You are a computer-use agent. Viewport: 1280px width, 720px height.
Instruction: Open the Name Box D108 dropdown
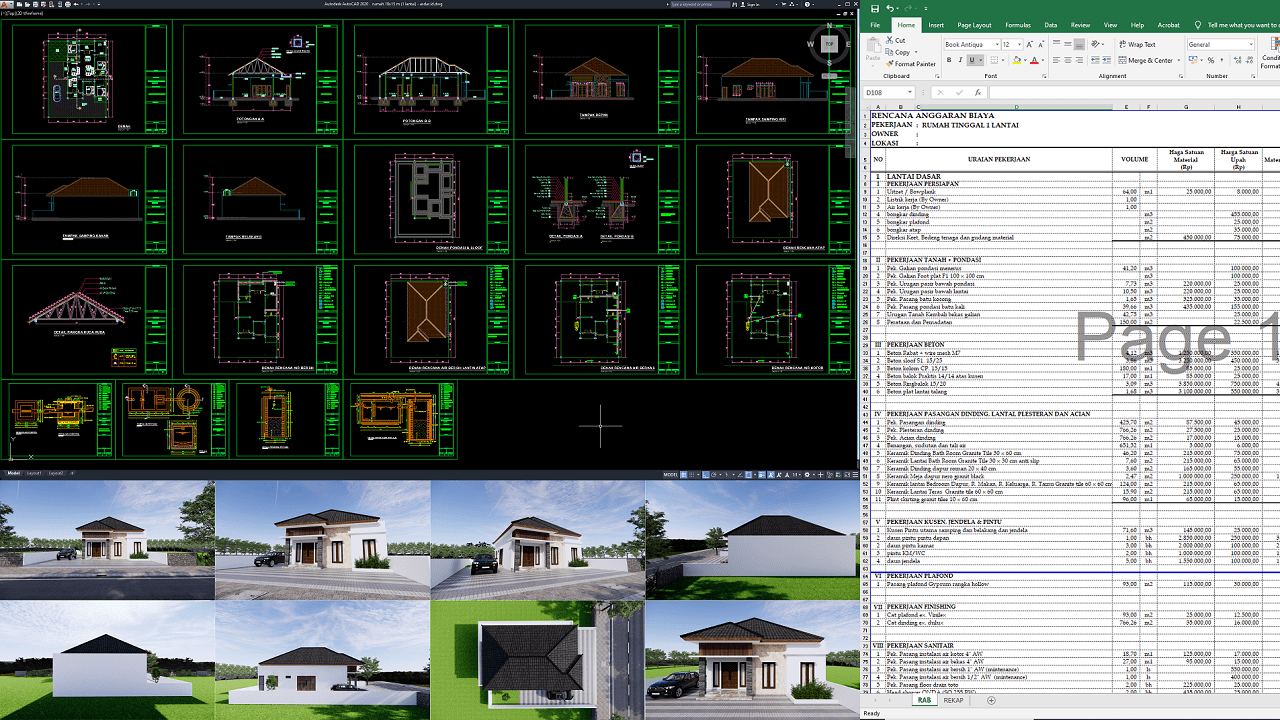coord(910,93)
